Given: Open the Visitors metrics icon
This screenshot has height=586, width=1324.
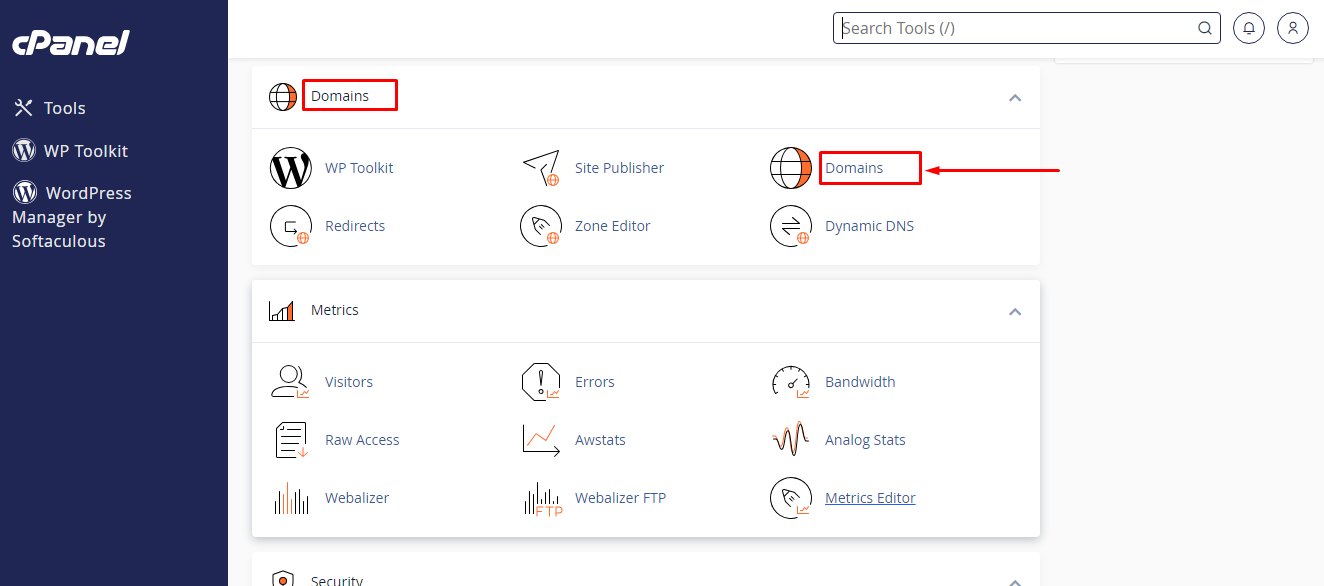Looking at the screenshot, I should [x=291, y=382].
